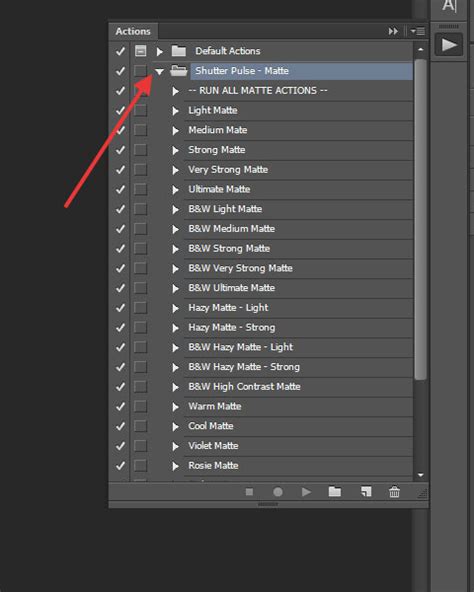Select the B&W Ultimate Matte action
This screenshot has width=474, height=592.
(x=232, y=288)
